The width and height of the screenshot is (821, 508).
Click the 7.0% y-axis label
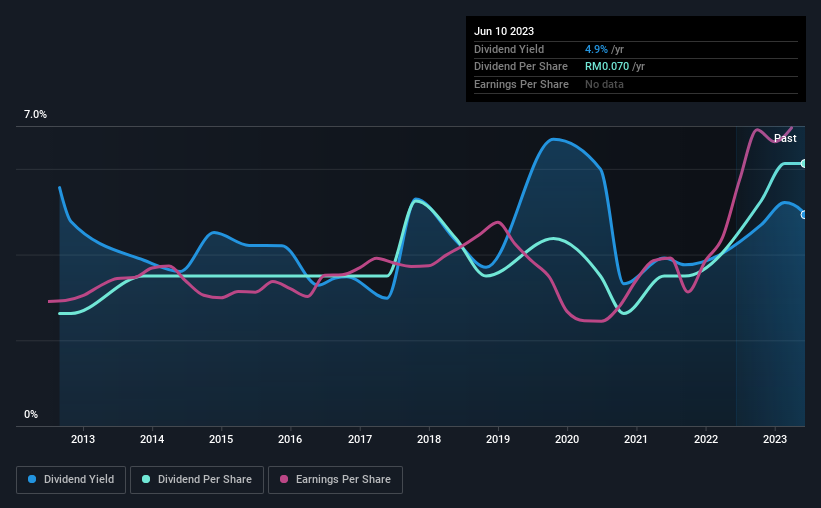coord(35,114)
